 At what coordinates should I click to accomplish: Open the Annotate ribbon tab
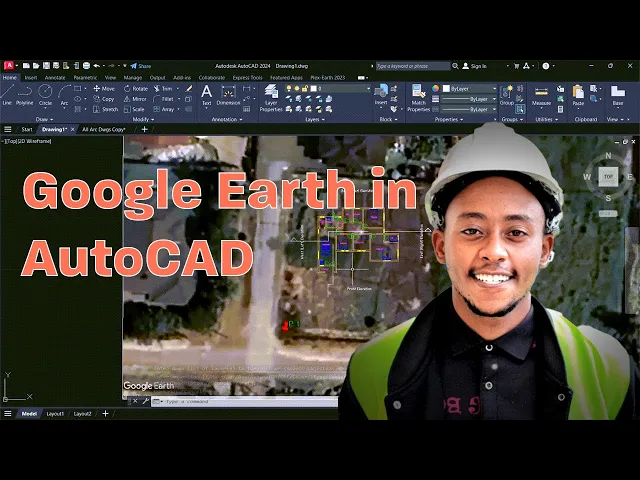55,78
